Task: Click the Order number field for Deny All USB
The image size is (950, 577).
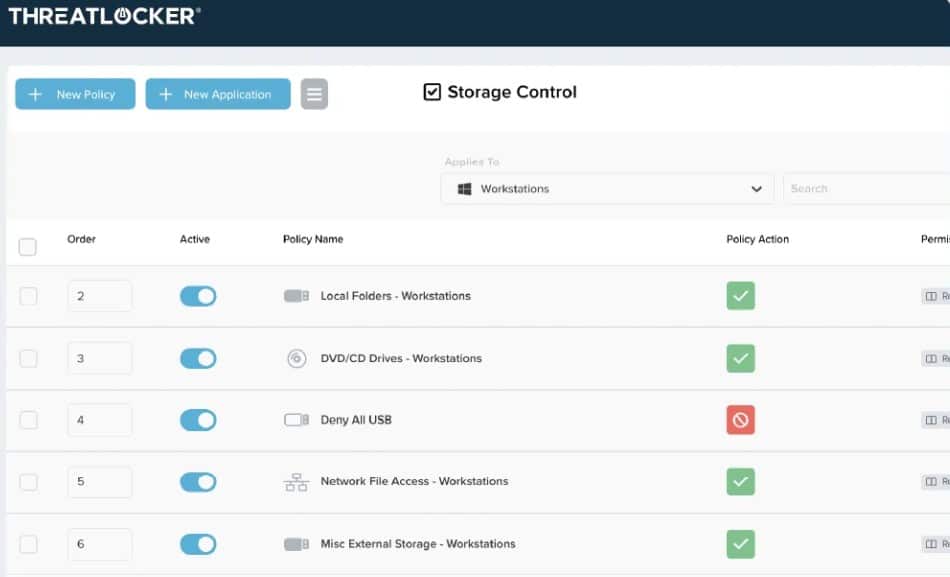Action: point(99,420)
